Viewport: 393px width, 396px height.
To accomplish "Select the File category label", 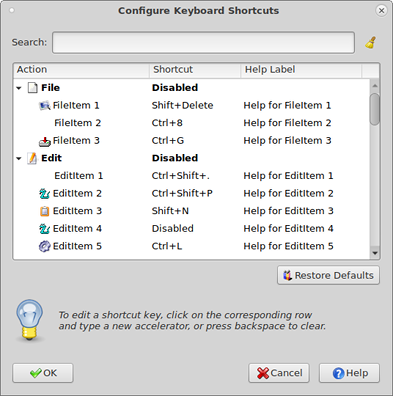I will [x=50, y=88].
